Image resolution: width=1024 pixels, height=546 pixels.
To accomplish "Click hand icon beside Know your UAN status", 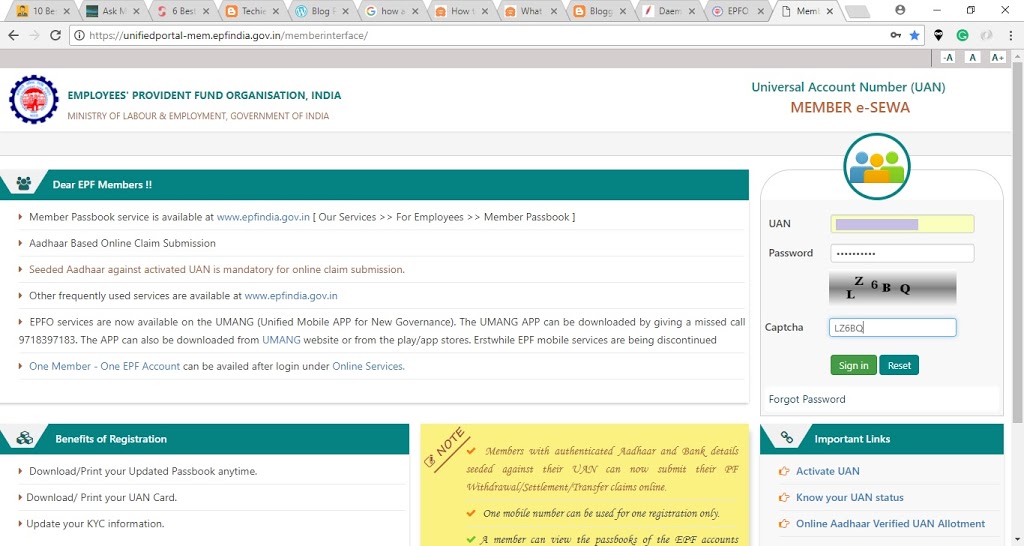I will 784,497.
